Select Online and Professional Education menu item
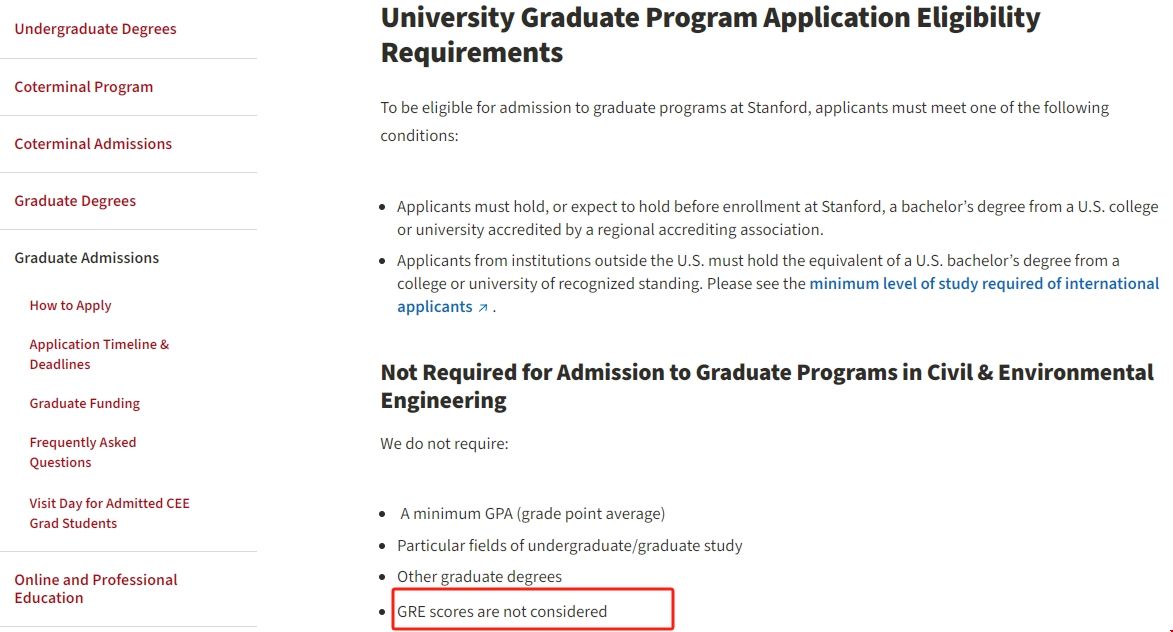 click(x=96, y=589)
